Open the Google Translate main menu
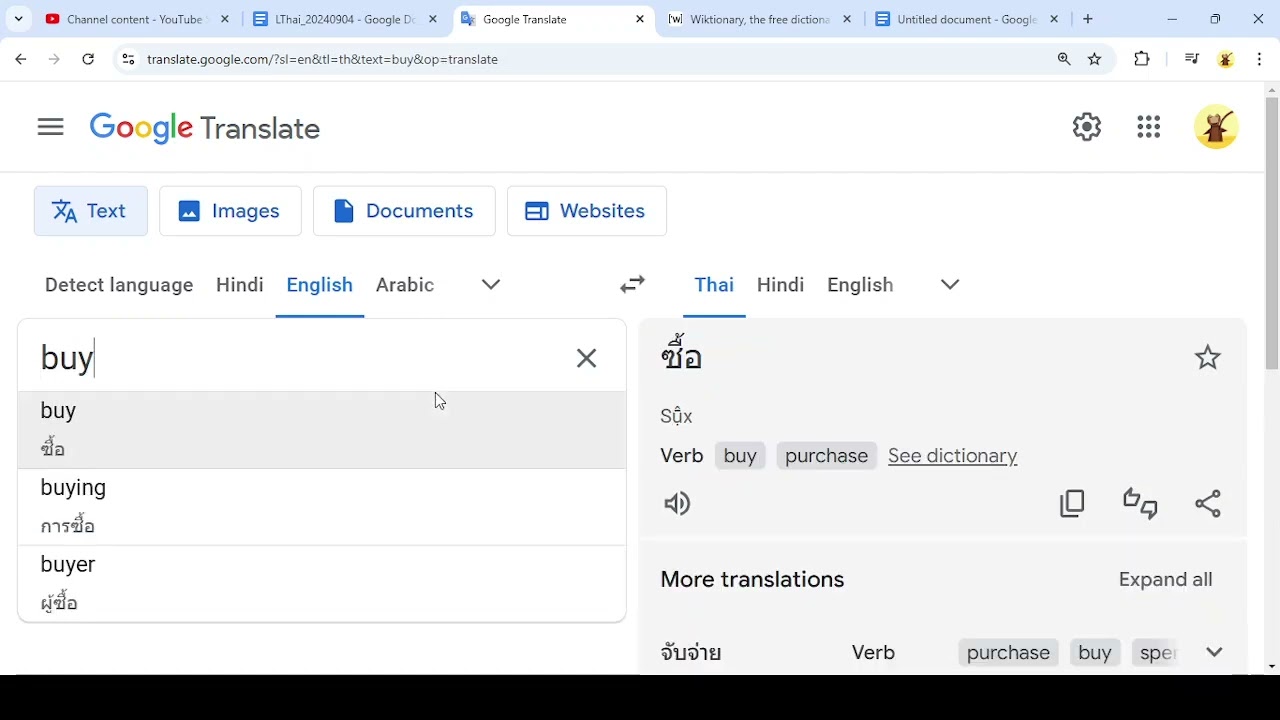This screenshot has height=720, width=1280. tap(50, 127)
